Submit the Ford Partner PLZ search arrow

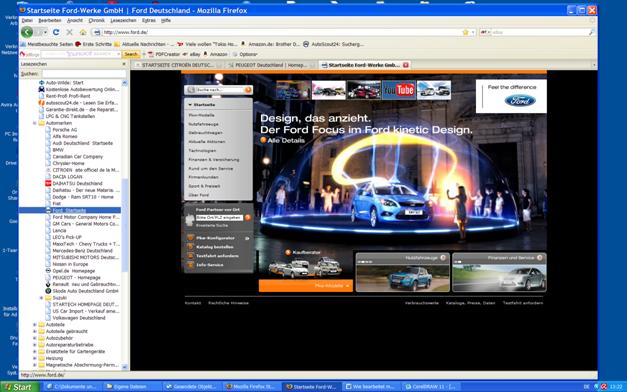pyautogui.click(x=248, y=218)
